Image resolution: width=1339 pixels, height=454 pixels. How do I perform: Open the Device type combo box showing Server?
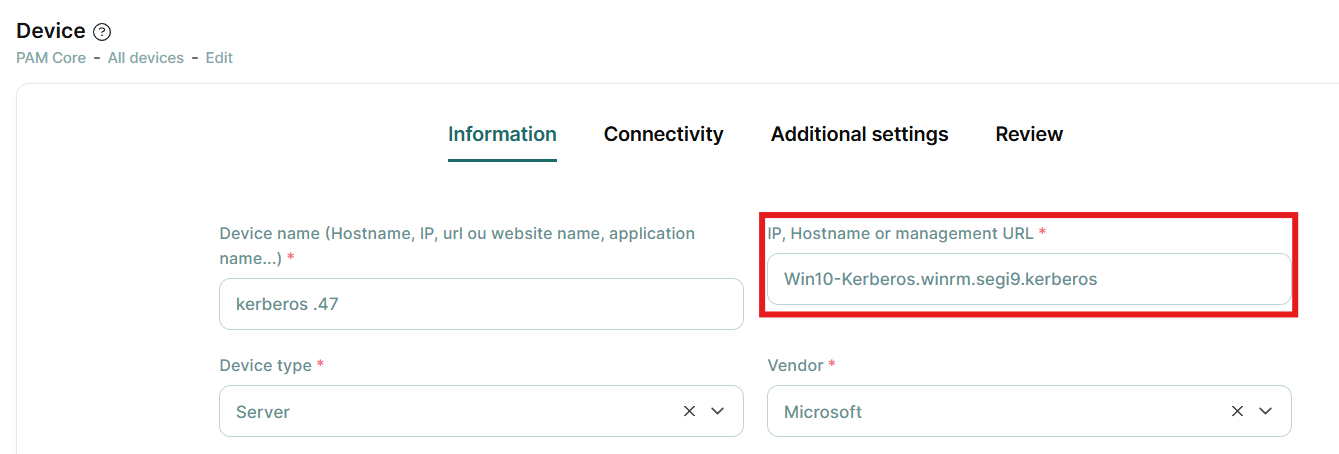(450, 411)
